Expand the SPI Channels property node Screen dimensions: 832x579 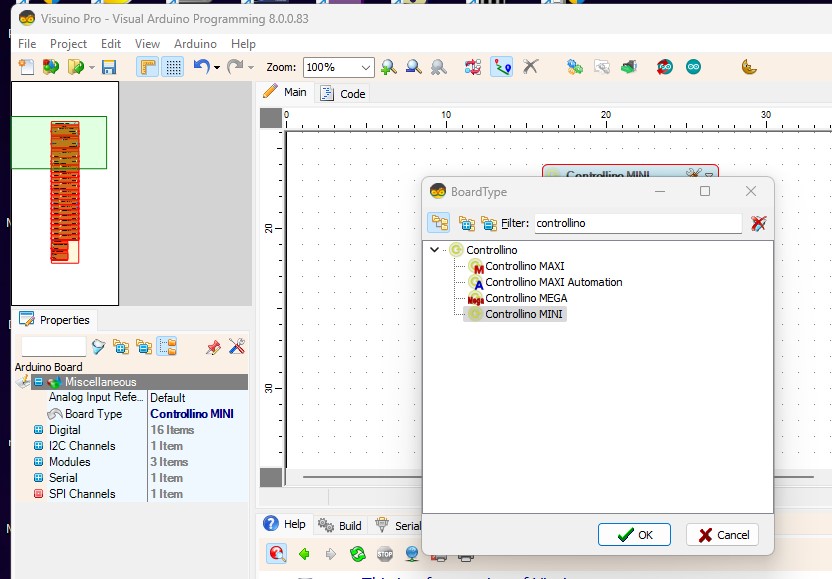(x=38, y=493)
